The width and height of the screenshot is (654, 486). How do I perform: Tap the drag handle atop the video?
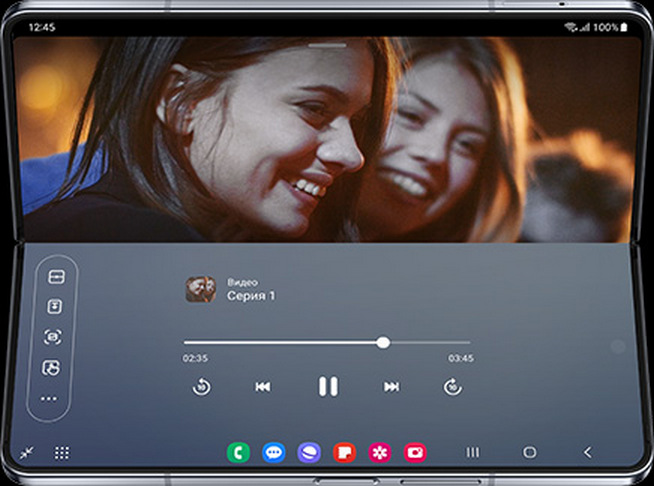click(327, 45)
